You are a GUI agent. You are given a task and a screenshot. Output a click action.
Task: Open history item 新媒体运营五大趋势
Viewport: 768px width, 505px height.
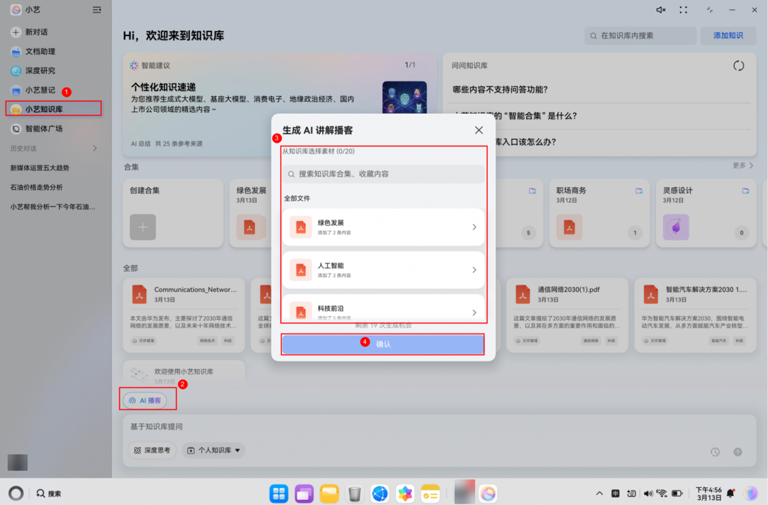40,168
